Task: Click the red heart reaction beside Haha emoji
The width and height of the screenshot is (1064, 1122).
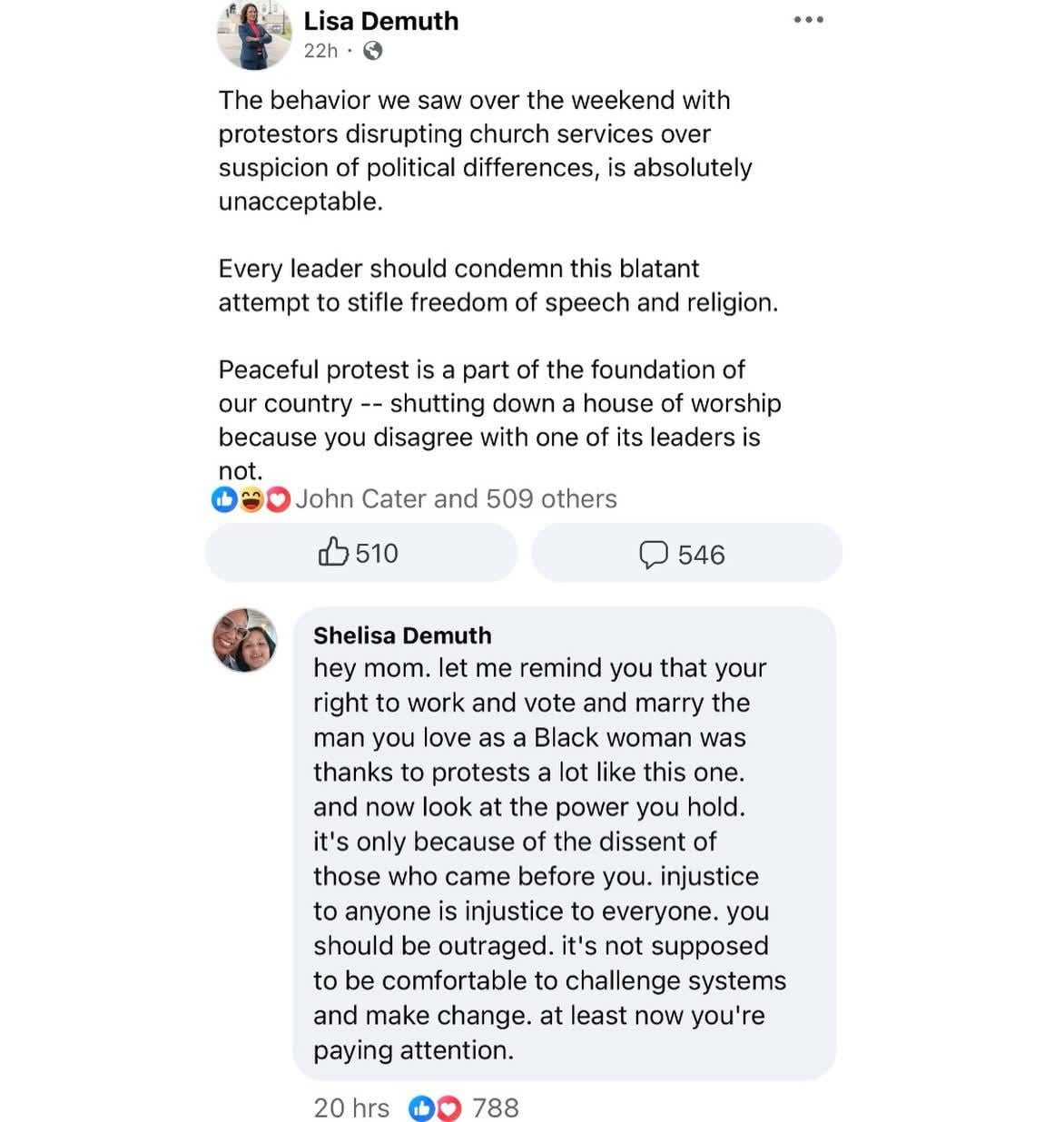Action: (278, 499)
